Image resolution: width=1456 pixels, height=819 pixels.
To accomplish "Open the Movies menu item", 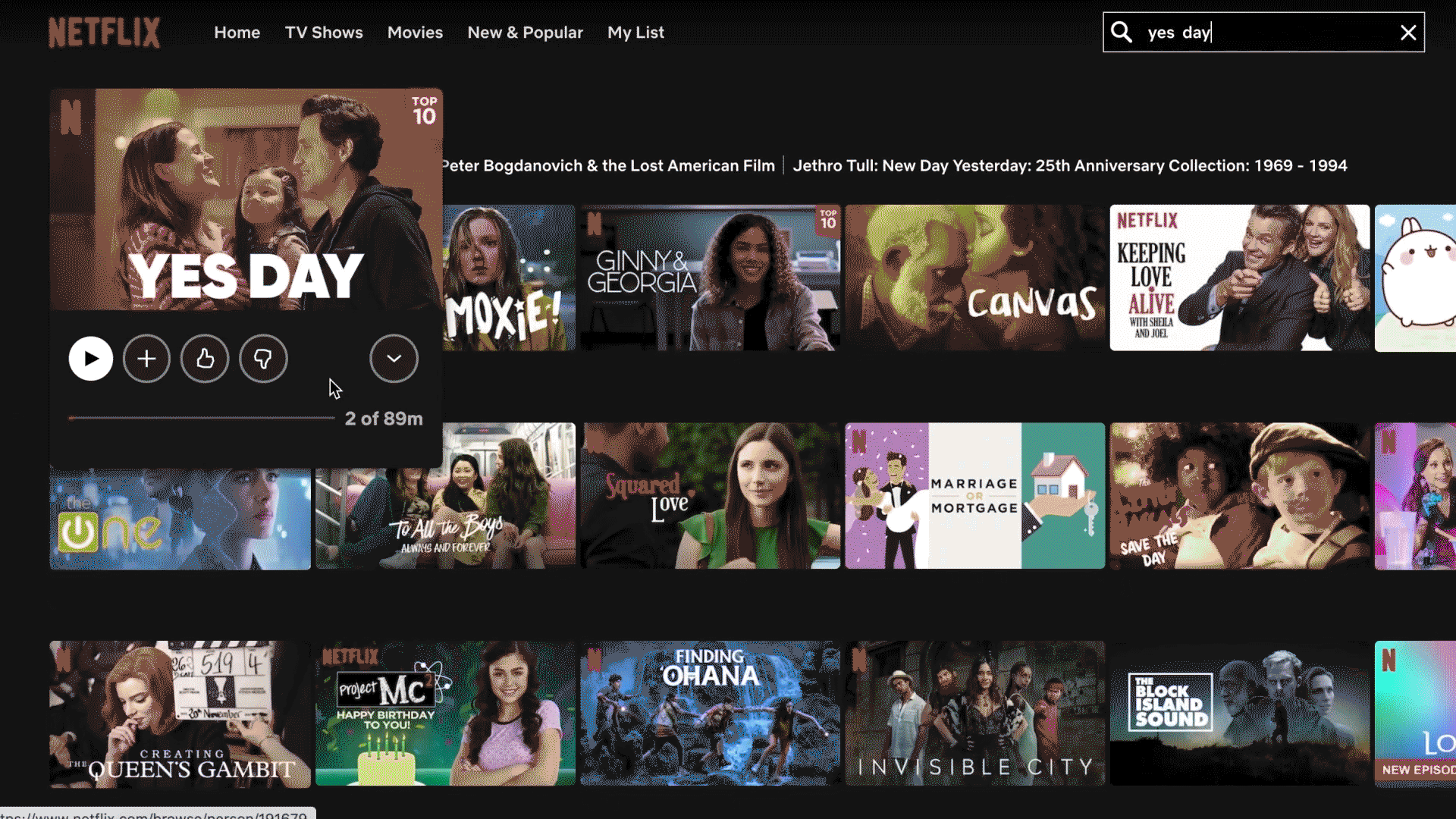I will click(415, 33).
